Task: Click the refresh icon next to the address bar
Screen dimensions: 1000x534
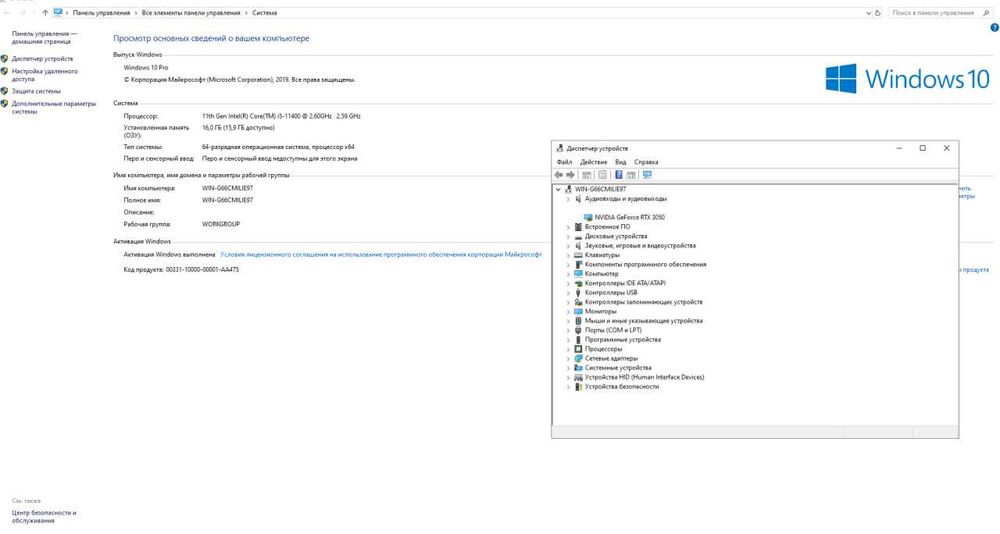Action: coord(878,13)
